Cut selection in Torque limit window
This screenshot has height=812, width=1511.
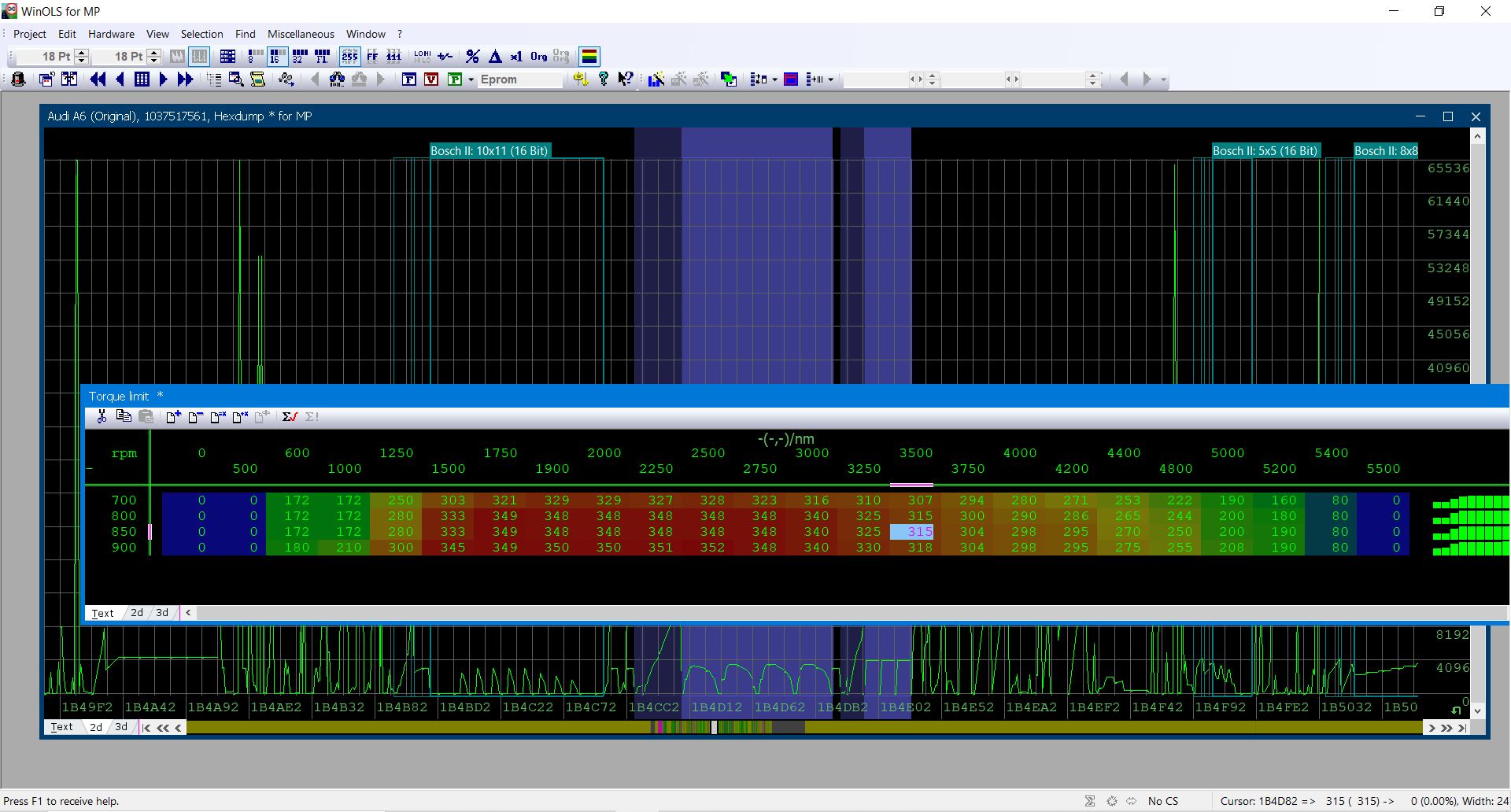[x=102, y=416]
